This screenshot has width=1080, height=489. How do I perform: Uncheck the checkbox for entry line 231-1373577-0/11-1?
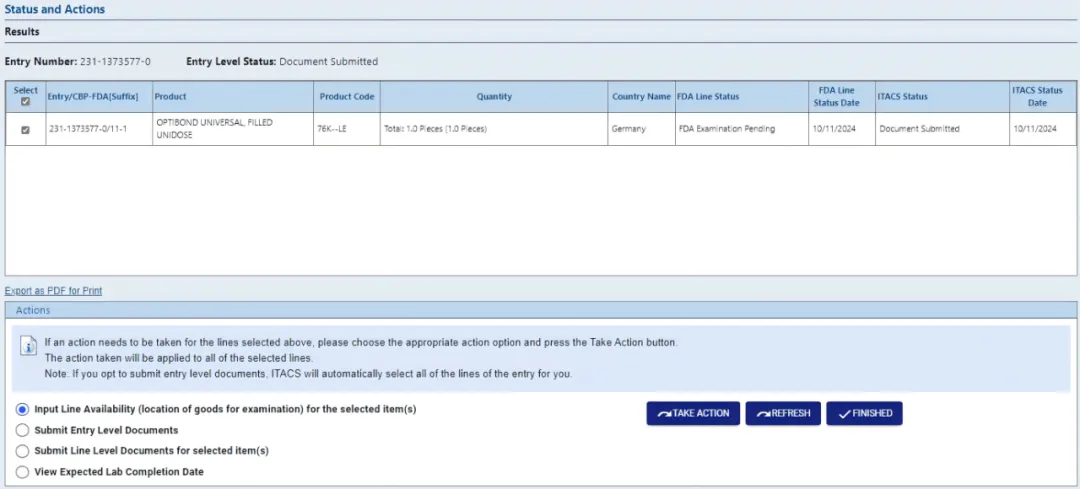25,129
